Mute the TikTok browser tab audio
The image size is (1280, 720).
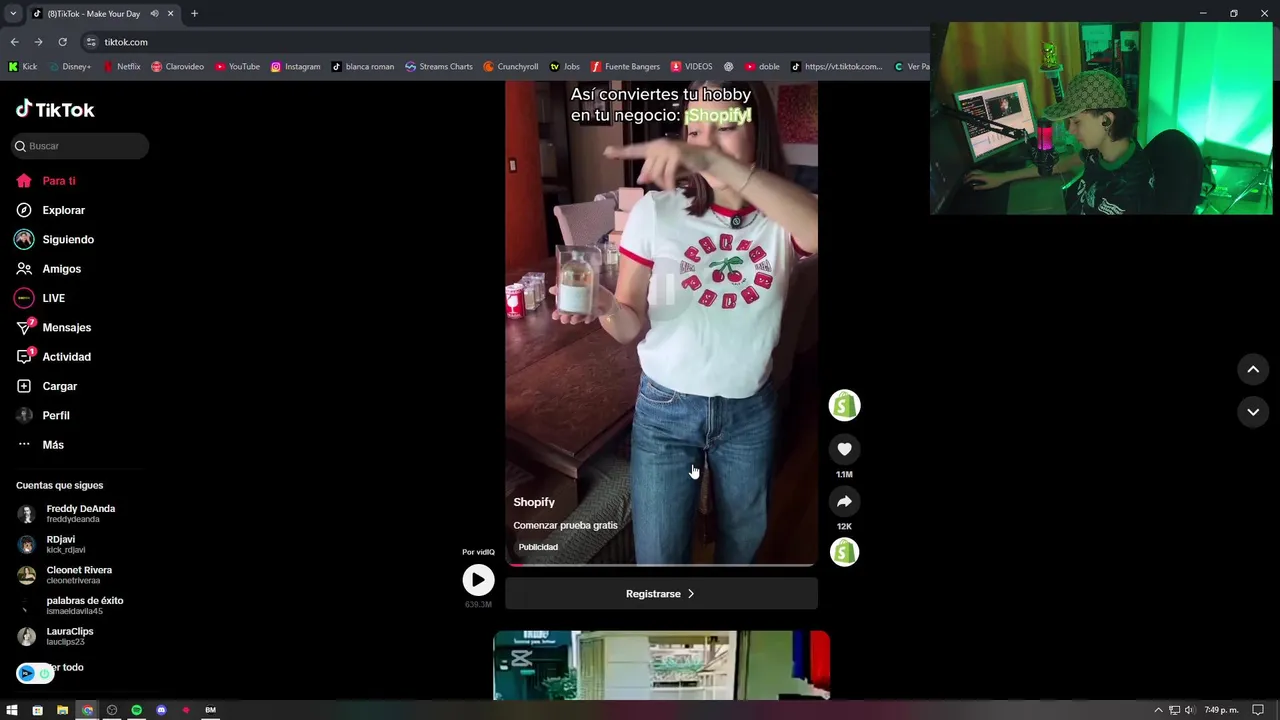click(154, 14)
